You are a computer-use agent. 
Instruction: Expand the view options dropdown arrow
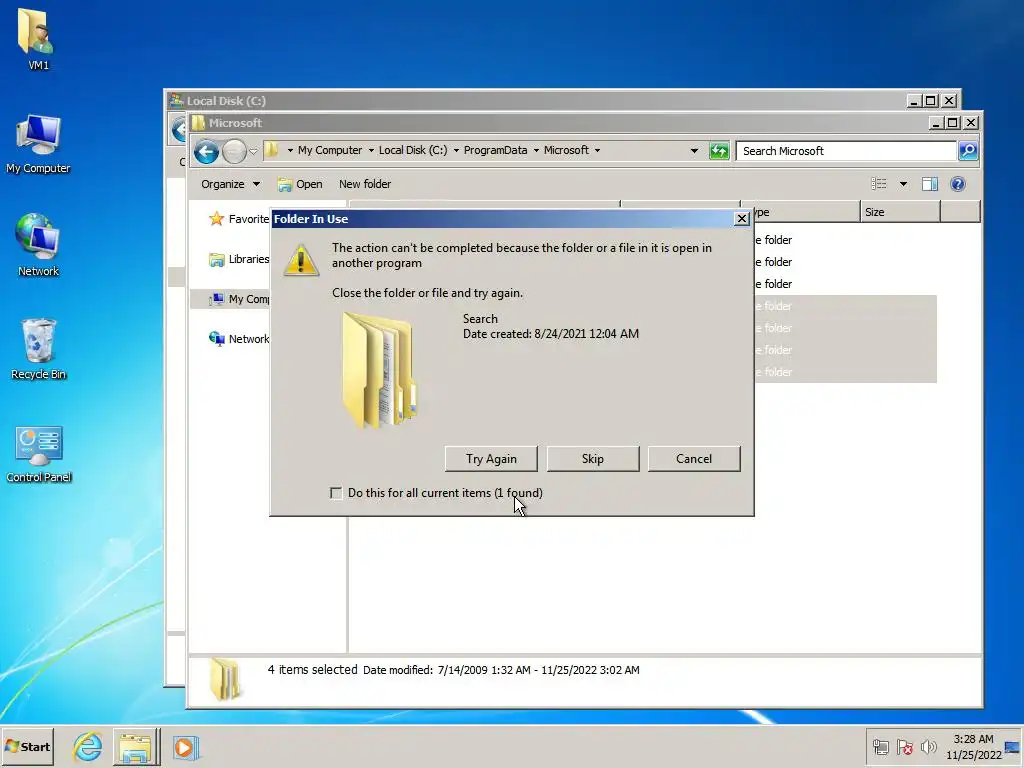point(903,184)
